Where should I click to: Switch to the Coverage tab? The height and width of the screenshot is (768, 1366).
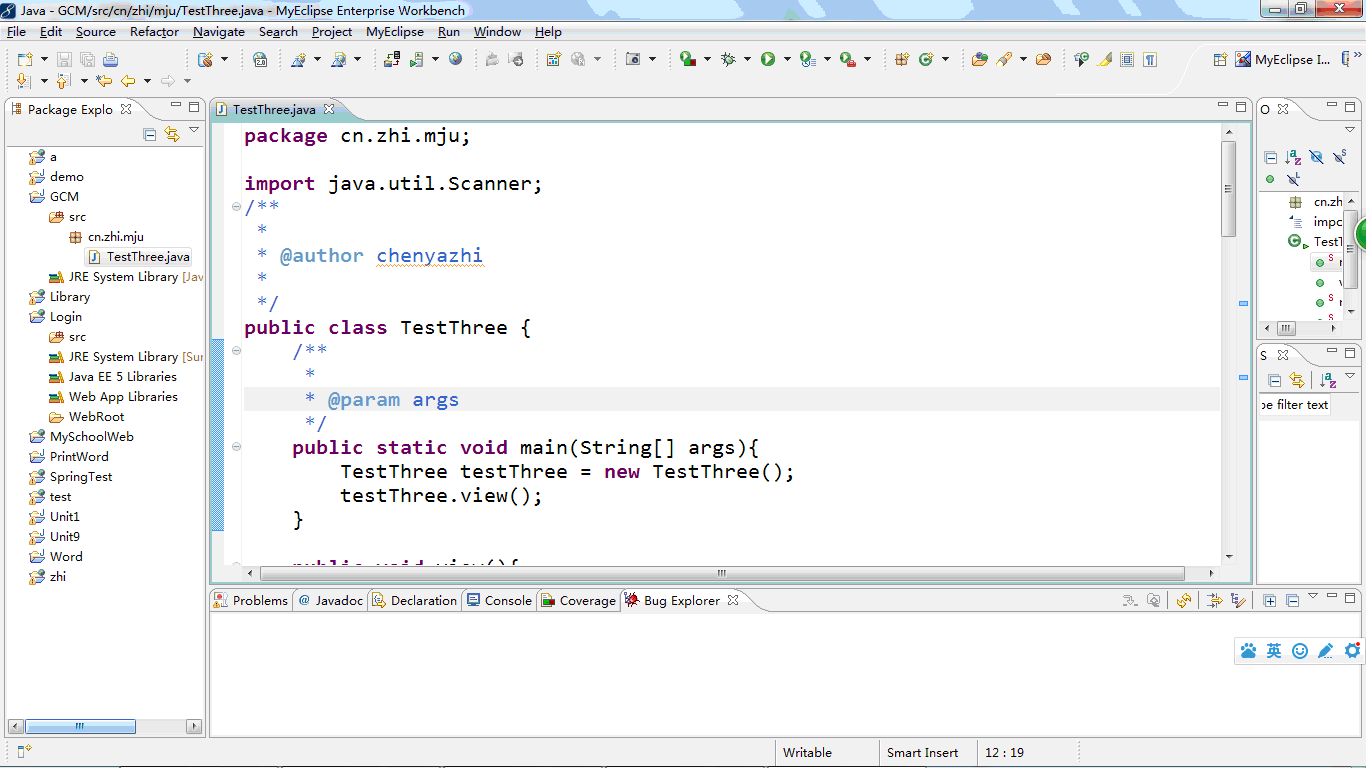coord(578,600)
